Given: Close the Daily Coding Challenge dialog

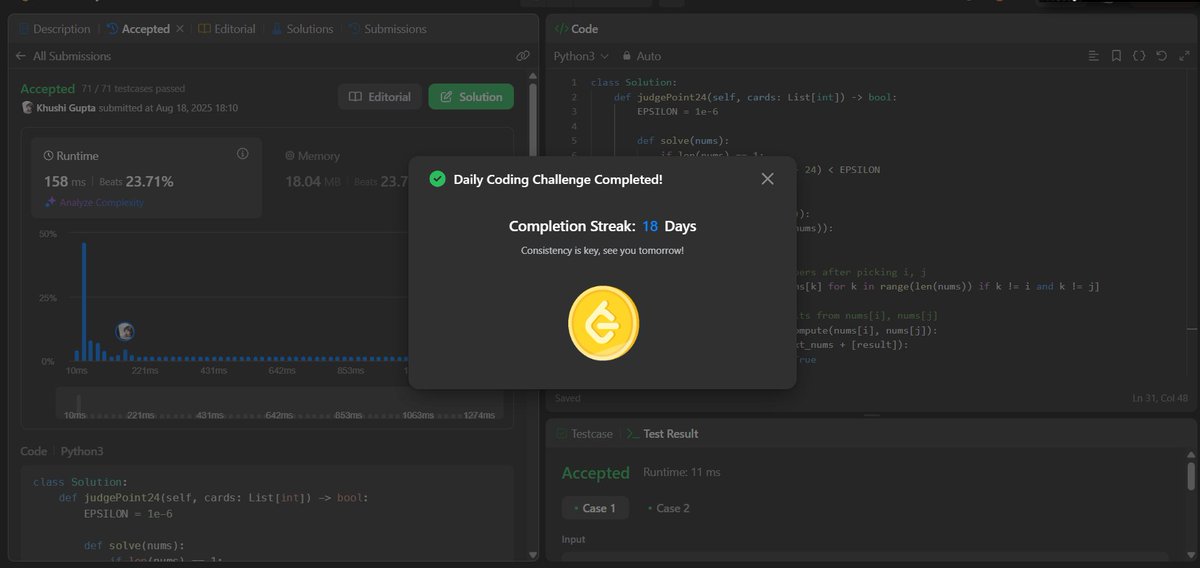Looking at the screenshot, I should coord(767,179).
